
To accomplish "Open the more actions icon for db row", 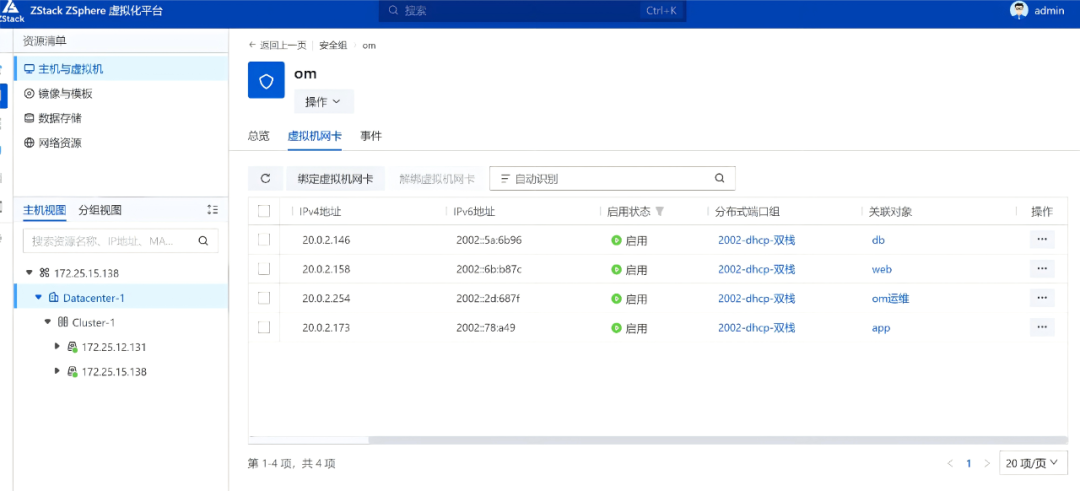I will coord(1041,240).
